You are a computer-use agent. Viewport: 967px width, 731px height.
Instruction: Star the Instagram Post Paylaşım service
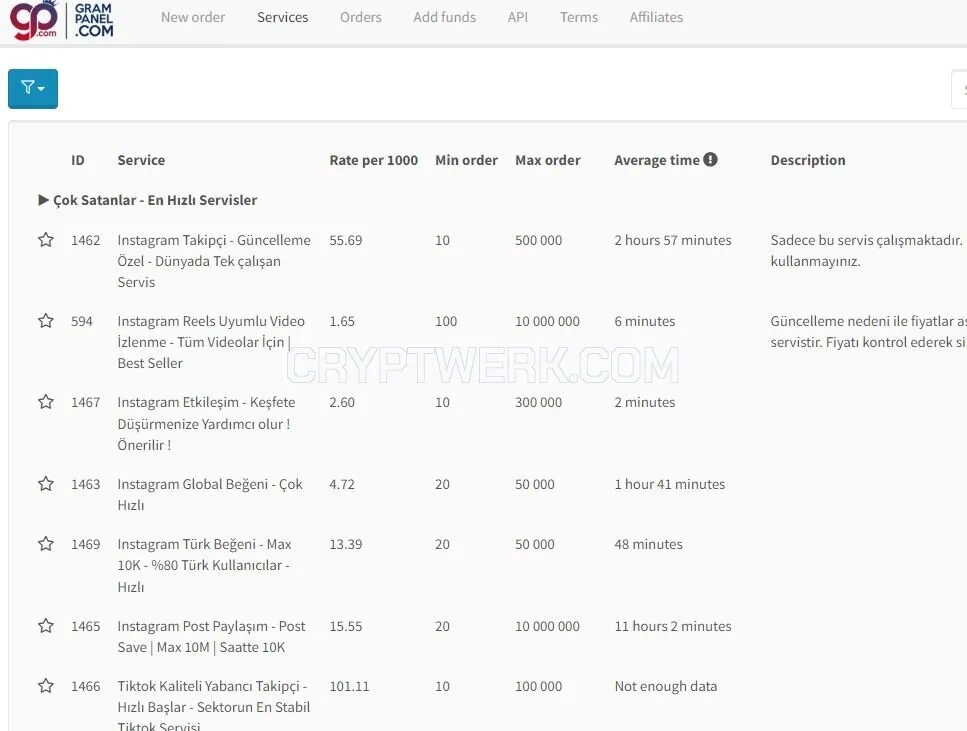[46, 626]
